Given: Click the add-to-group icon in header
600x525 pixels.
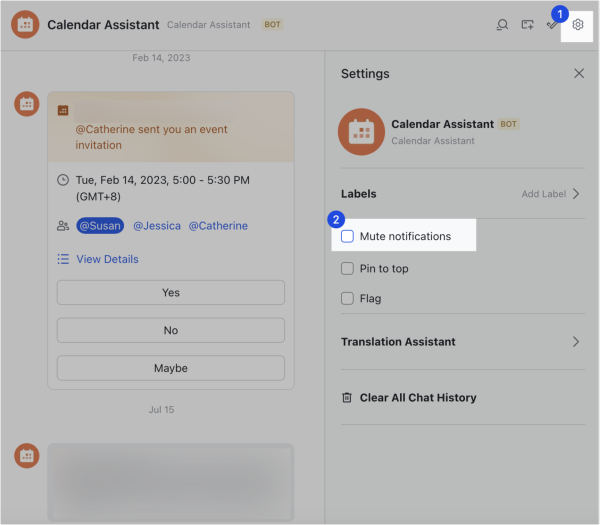Looking at the screenshot, I should pyautogui.click(x=528, y=25).
